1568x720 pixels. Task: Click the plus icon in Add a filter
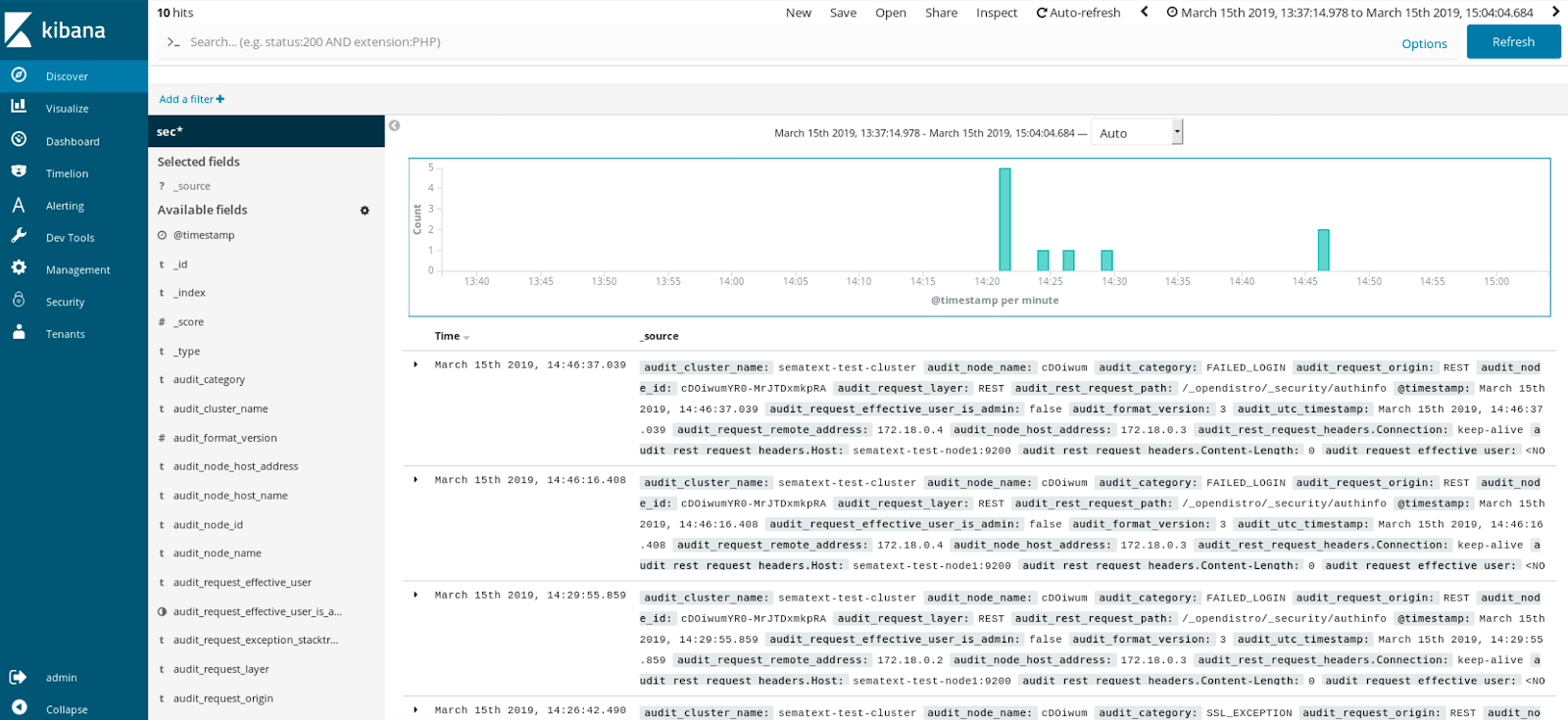coord(220,99)
